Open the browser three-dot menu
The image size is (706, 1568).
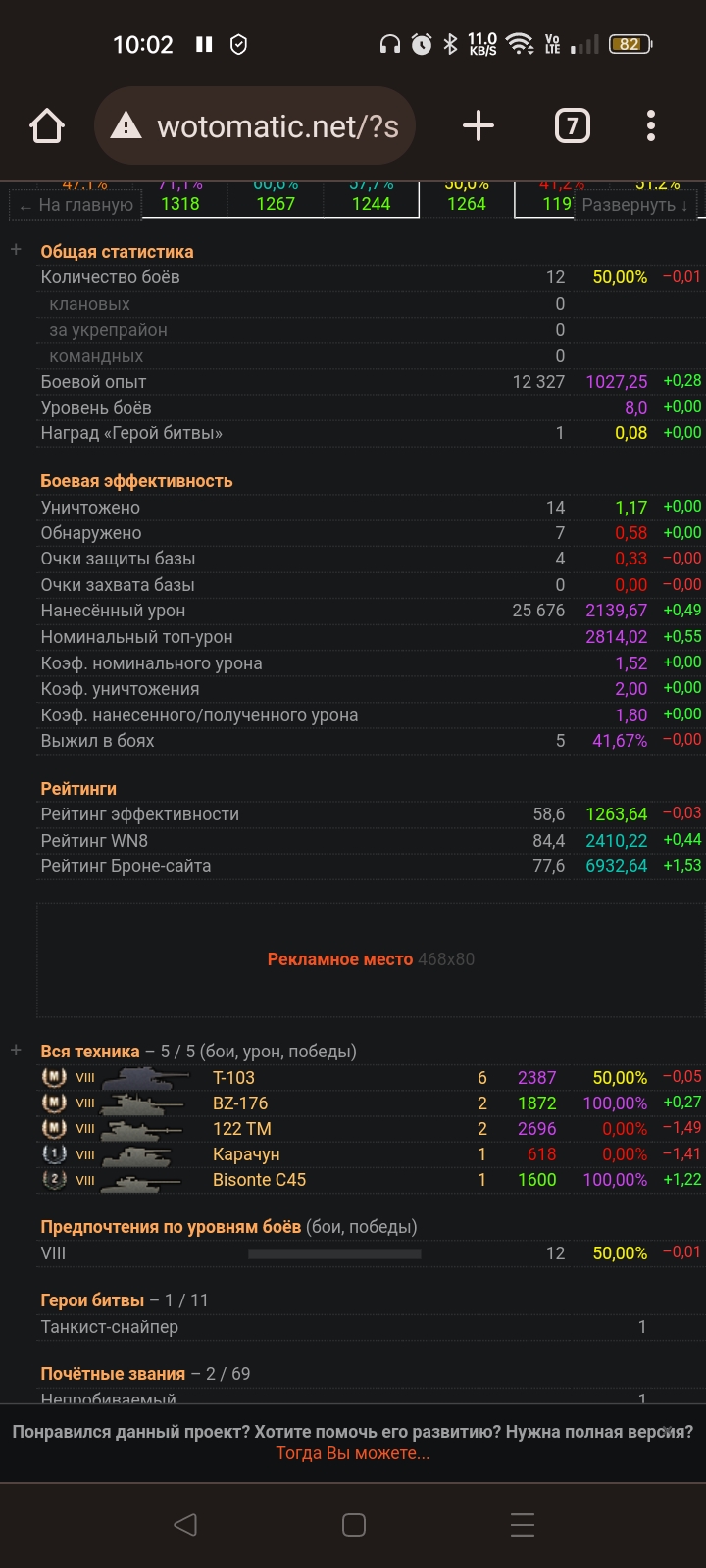(650, 126)
